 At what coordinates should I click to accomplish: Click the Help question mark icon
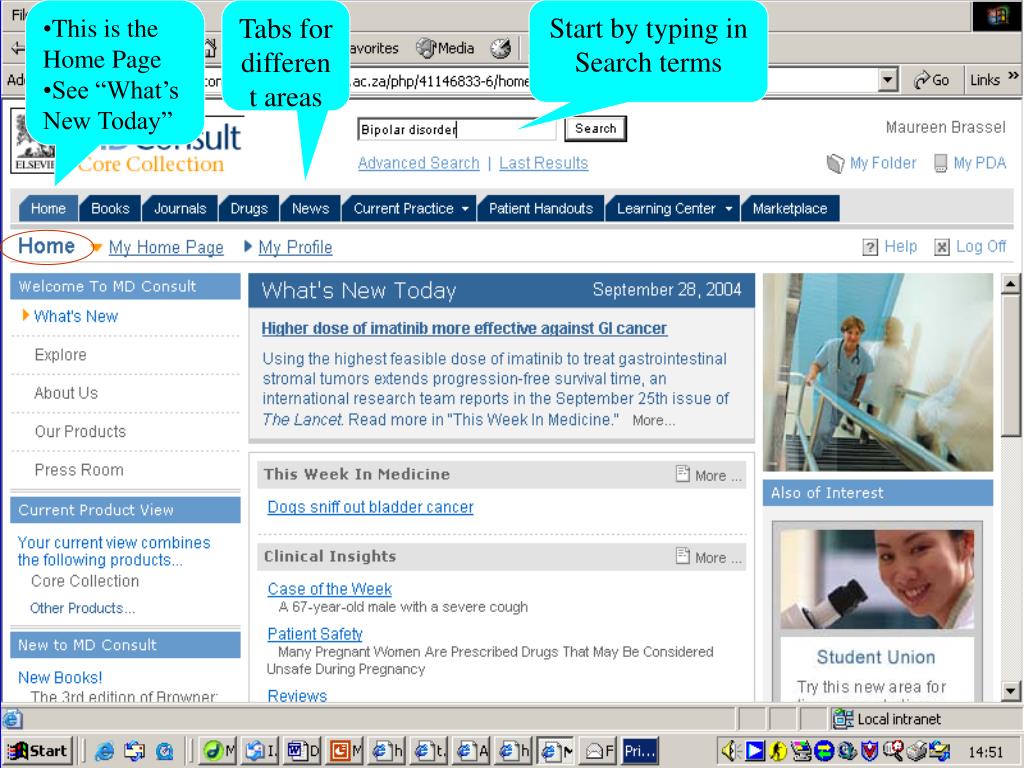point(870,247)
